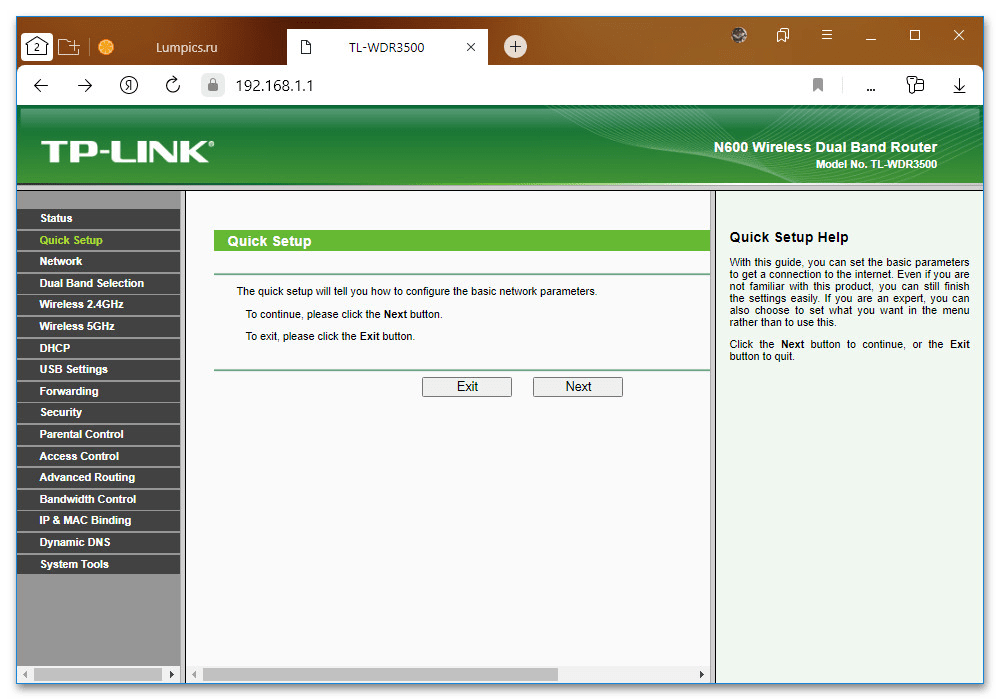Screen dimensions: 1000x700
Task: Click the bookmark icon in address bar
Action: [x=818, y=86]
